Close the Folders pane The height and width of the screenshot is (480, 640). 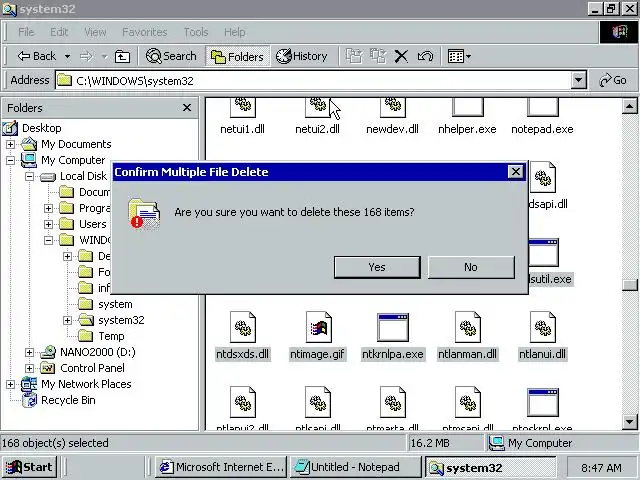[x=187, y=108]
